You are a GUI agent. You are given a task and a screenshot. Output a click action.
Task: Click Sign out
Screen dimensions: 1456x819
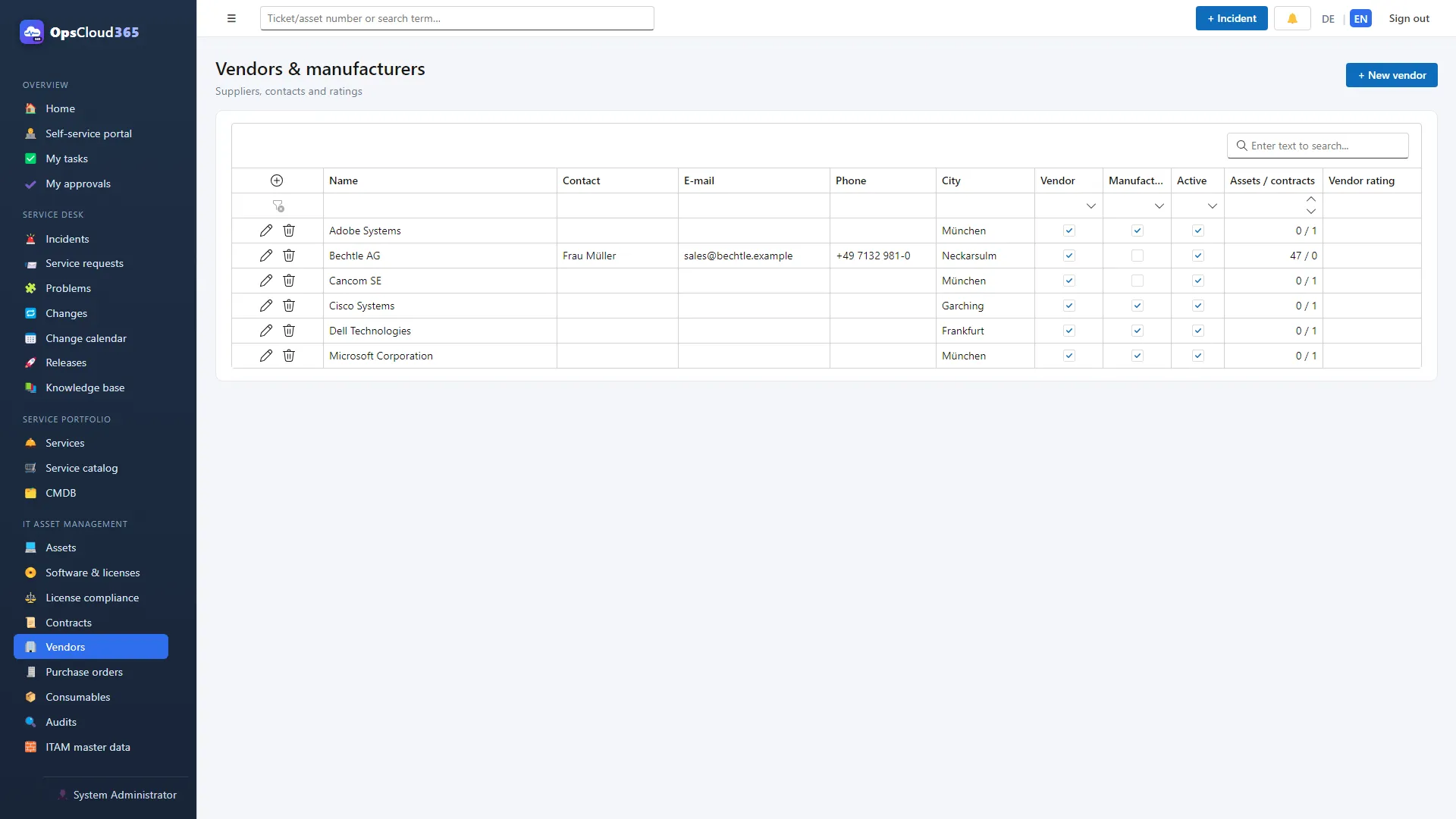click(x=1409, y=18)
